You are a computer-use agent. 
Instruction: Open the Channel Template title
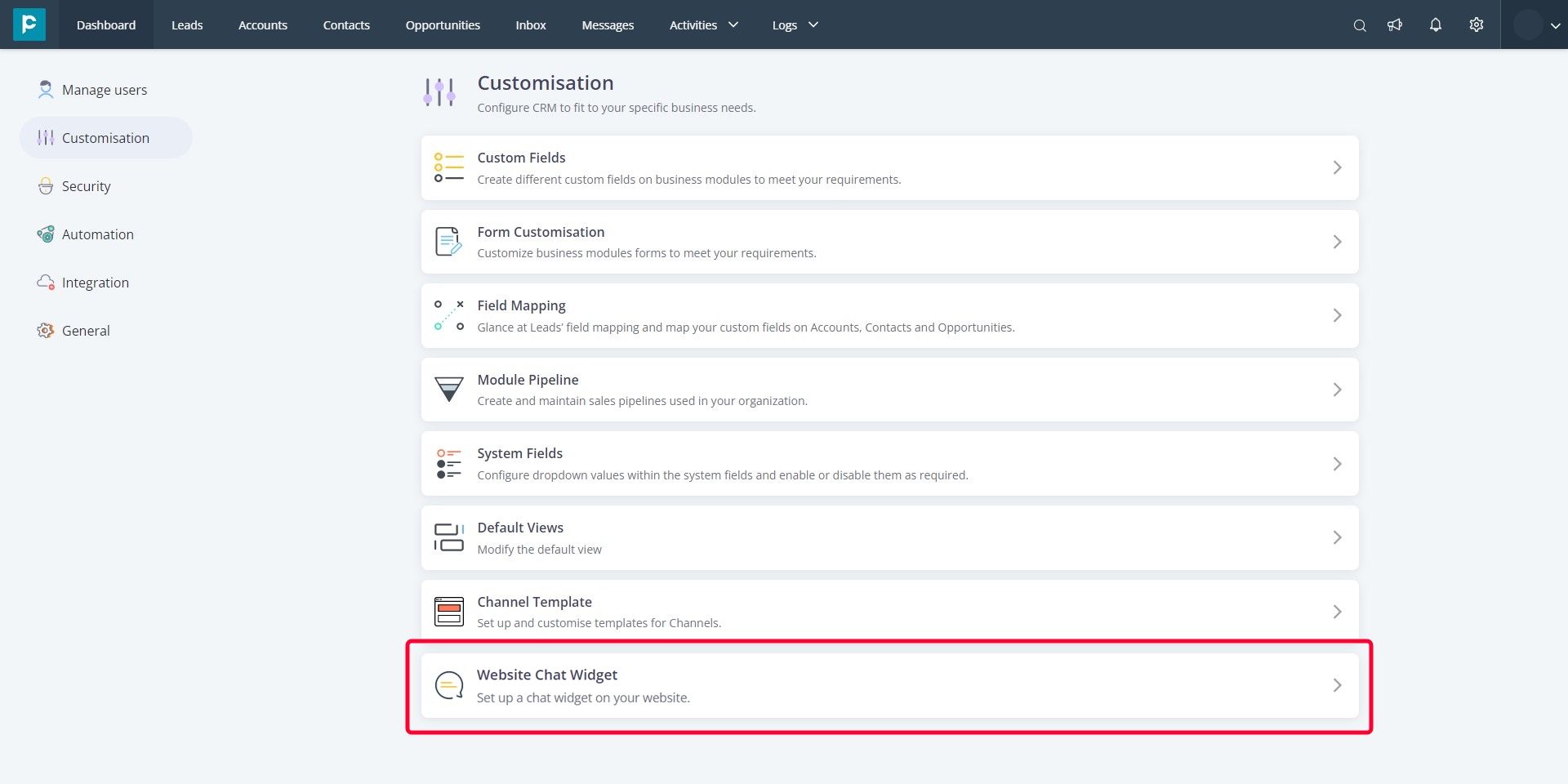click(534, 602)
